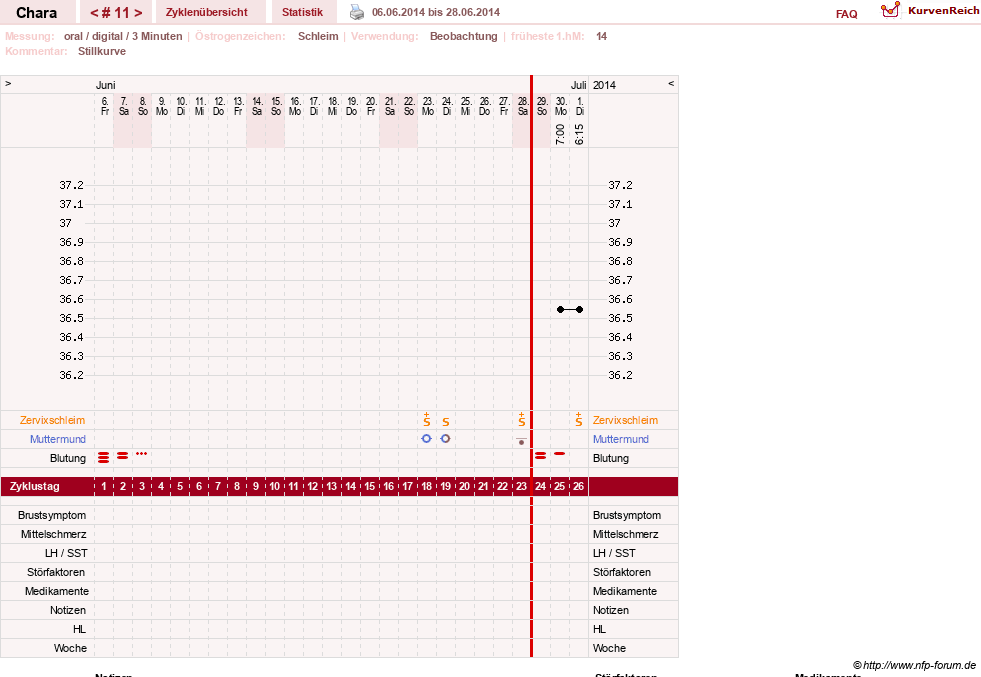Switch to the Zyklenübersicht tab
The image size is (981, 677).
[206, 12]
